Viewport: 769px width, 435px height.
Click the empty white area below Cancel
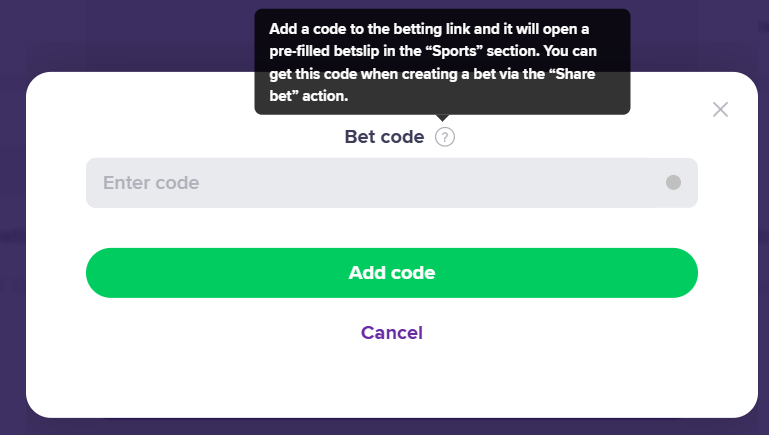tap(392, 385)
